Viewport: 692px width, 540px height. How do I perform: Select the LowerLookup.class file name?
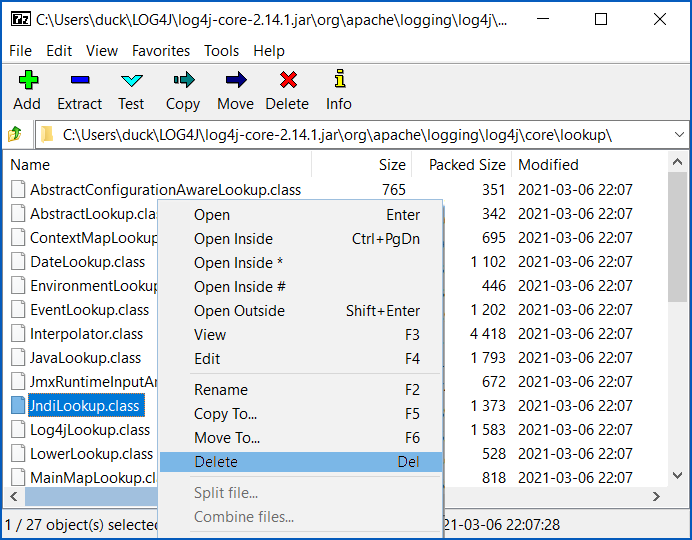91,454
